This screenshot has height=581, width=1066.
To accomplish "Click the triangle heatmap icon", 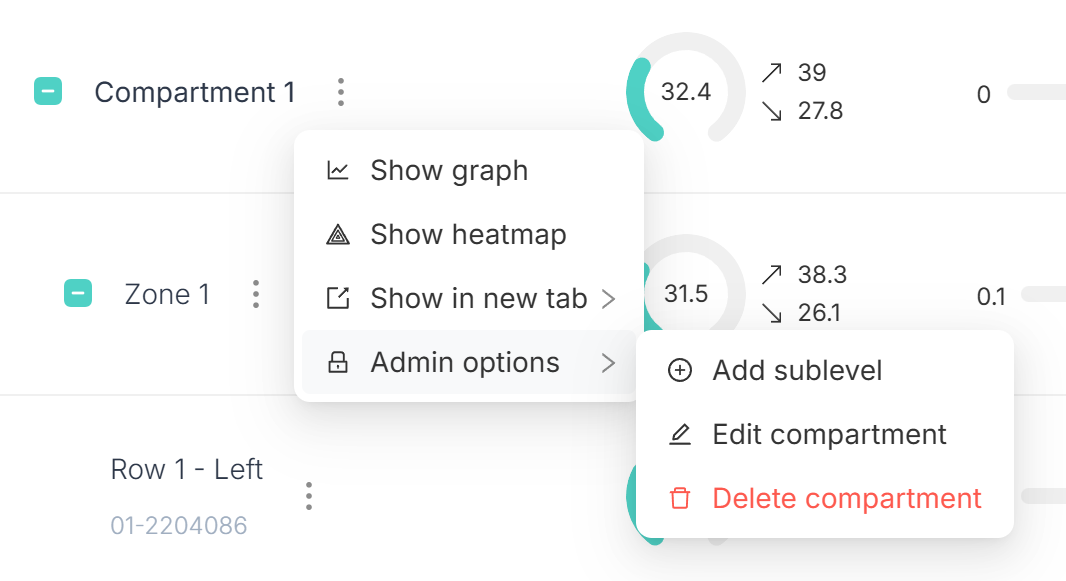I will pos(338,234).
